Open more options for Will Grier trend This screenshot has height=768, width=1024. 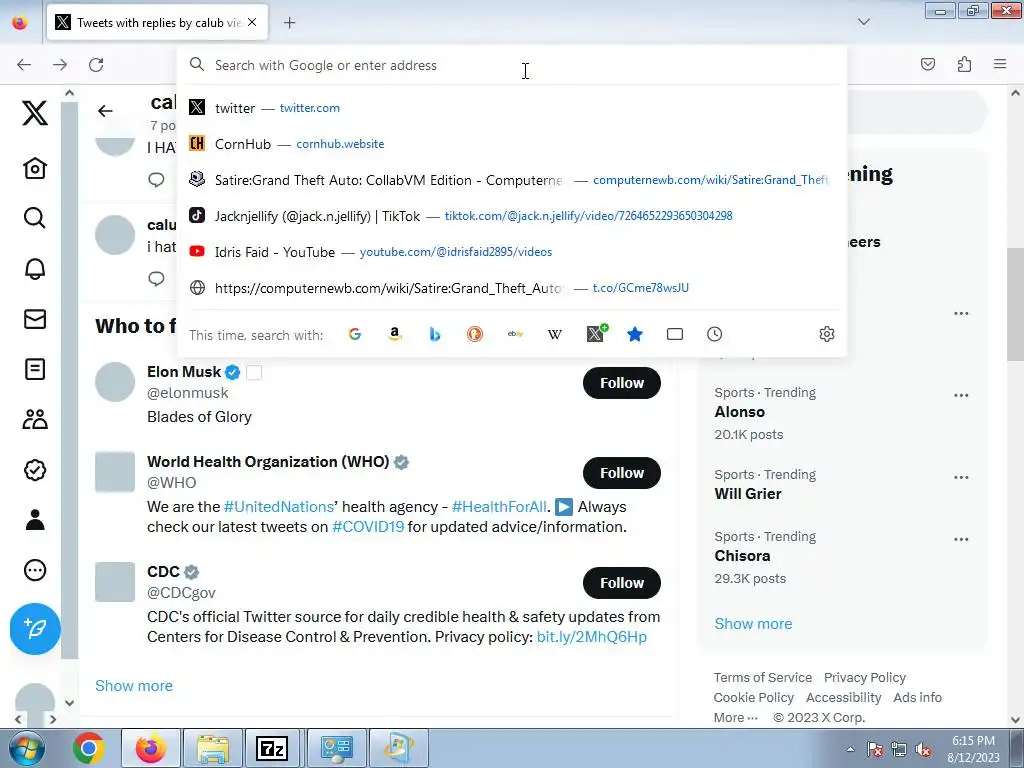tap(961, 477)
